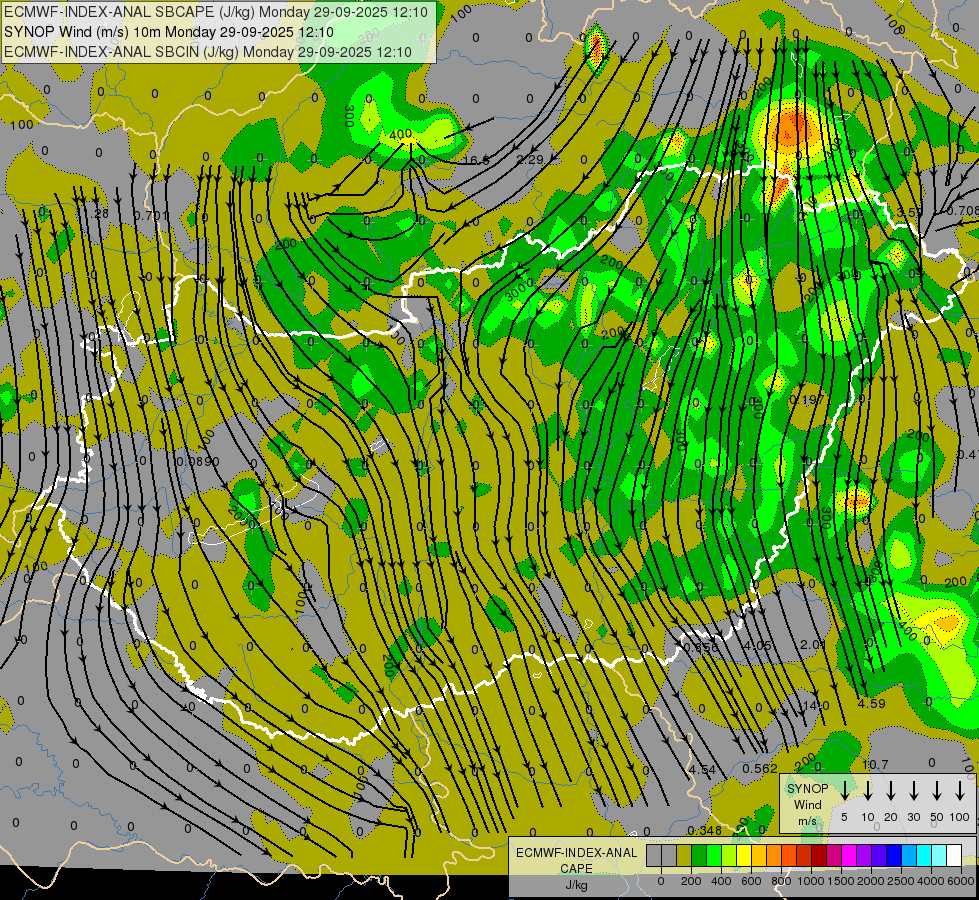Click the 100 speed label in wind legend
Screen dimensions: 979x900
pos(960,817)
